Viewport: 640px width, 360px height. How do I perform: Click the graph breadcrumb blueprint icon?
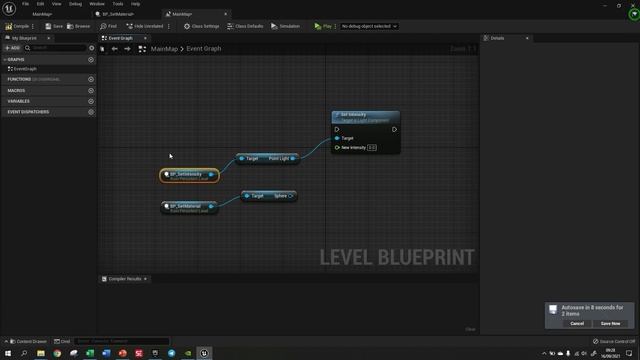coord(142,49)
